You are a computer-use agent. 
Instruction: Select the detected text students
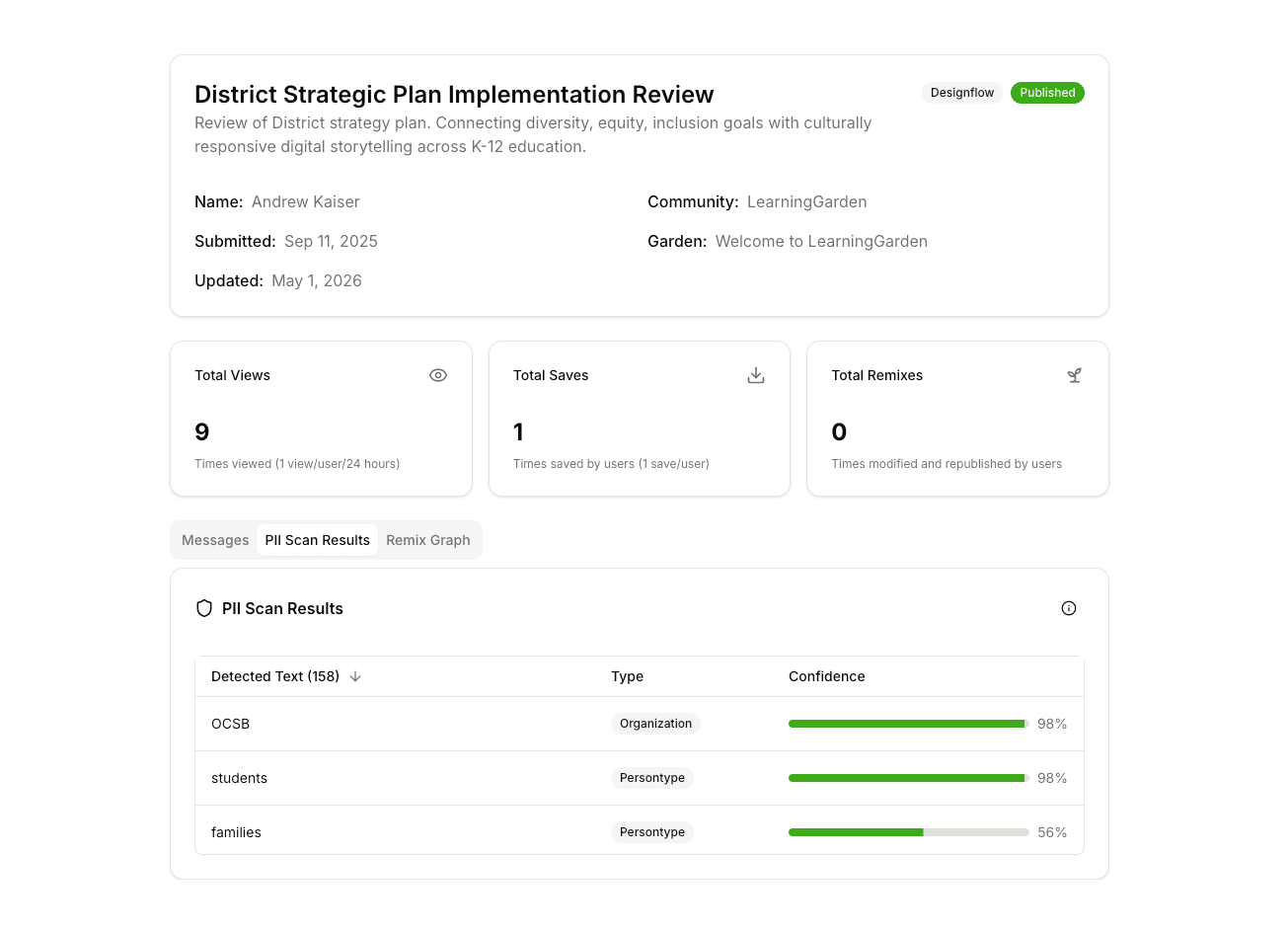pos(239,778)
